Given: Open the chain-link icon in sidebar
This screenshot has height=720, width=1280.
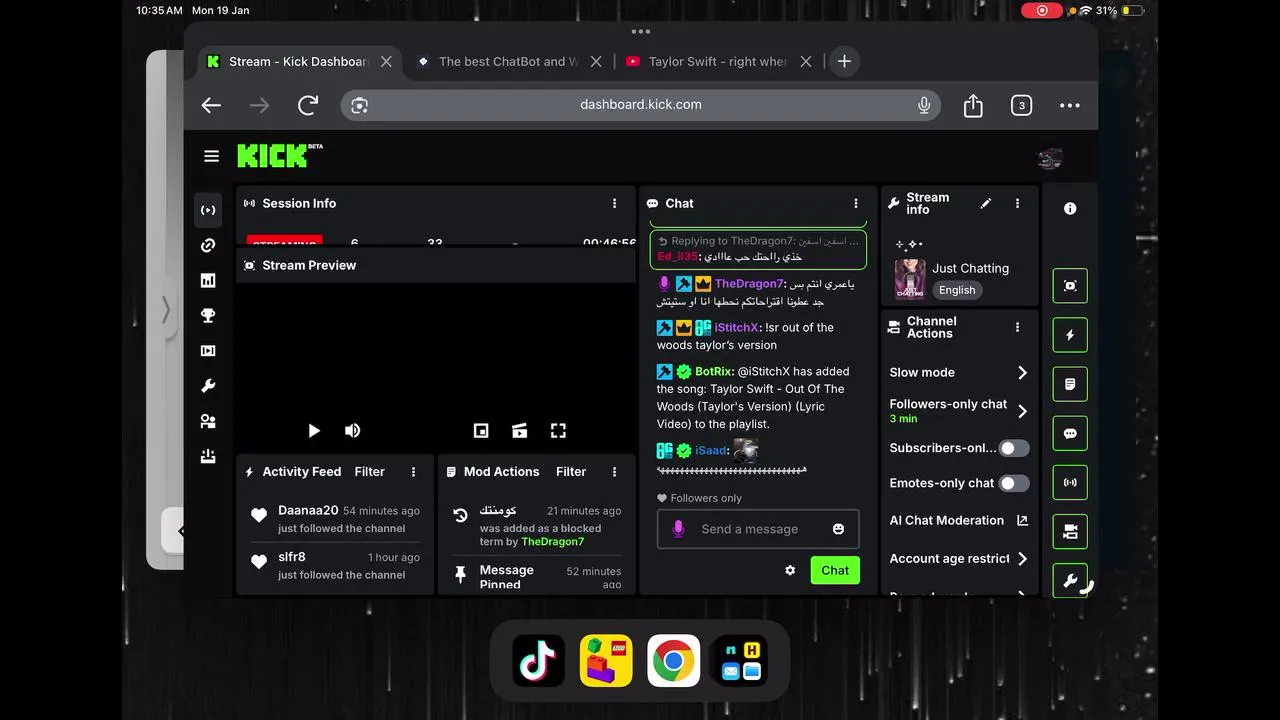Looking at the screenshot, I should (208, 245).
